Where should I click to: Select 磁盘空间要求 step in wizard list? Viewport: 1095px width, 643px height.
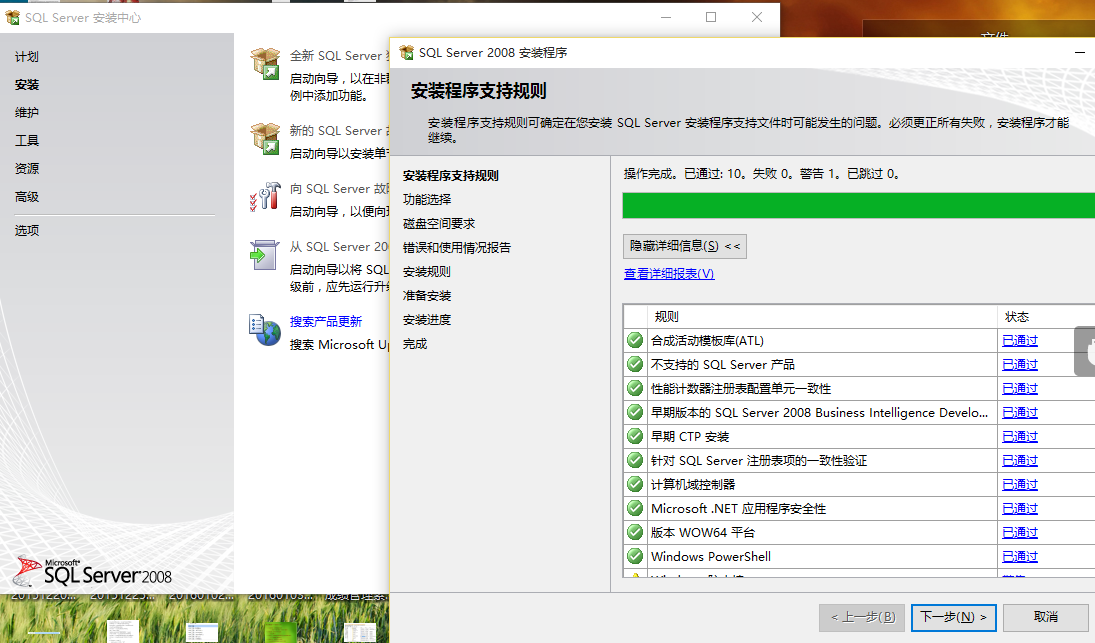[439, 223]
